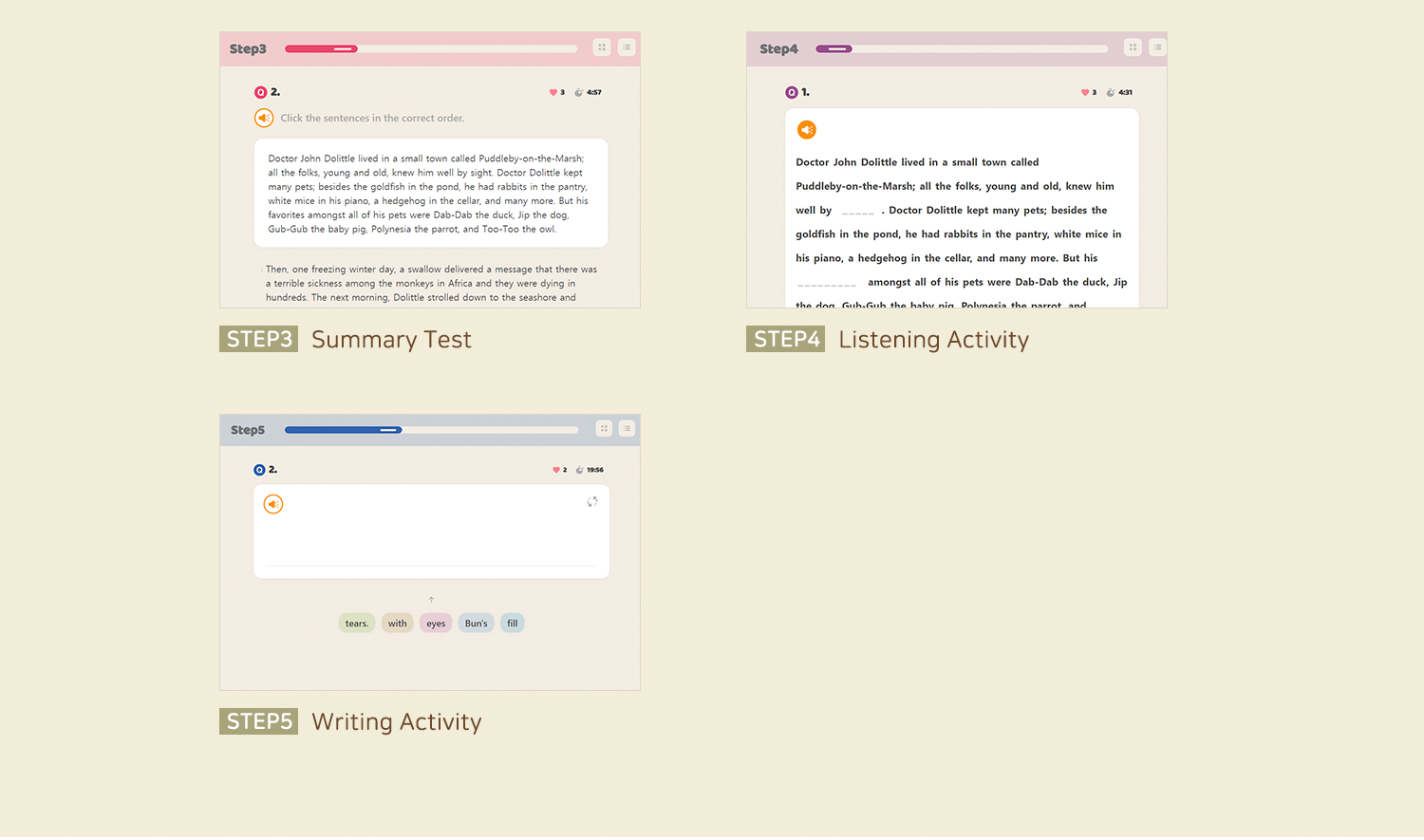Tap the 'fill' word chip
This screenshot has width=1424, height=840.
pyautogui.click(x=513, y=624)
